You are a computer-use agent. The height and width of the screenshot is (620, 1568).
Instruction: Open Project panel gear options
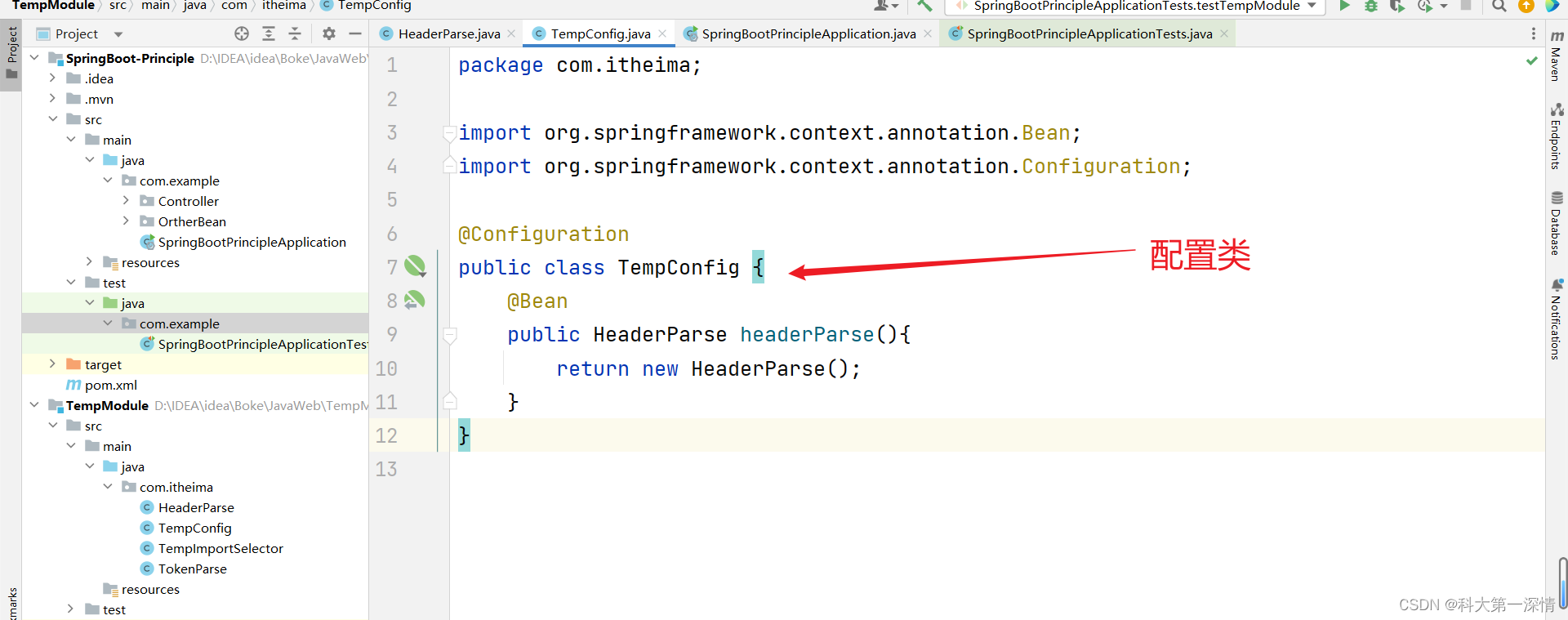point(329,33)
